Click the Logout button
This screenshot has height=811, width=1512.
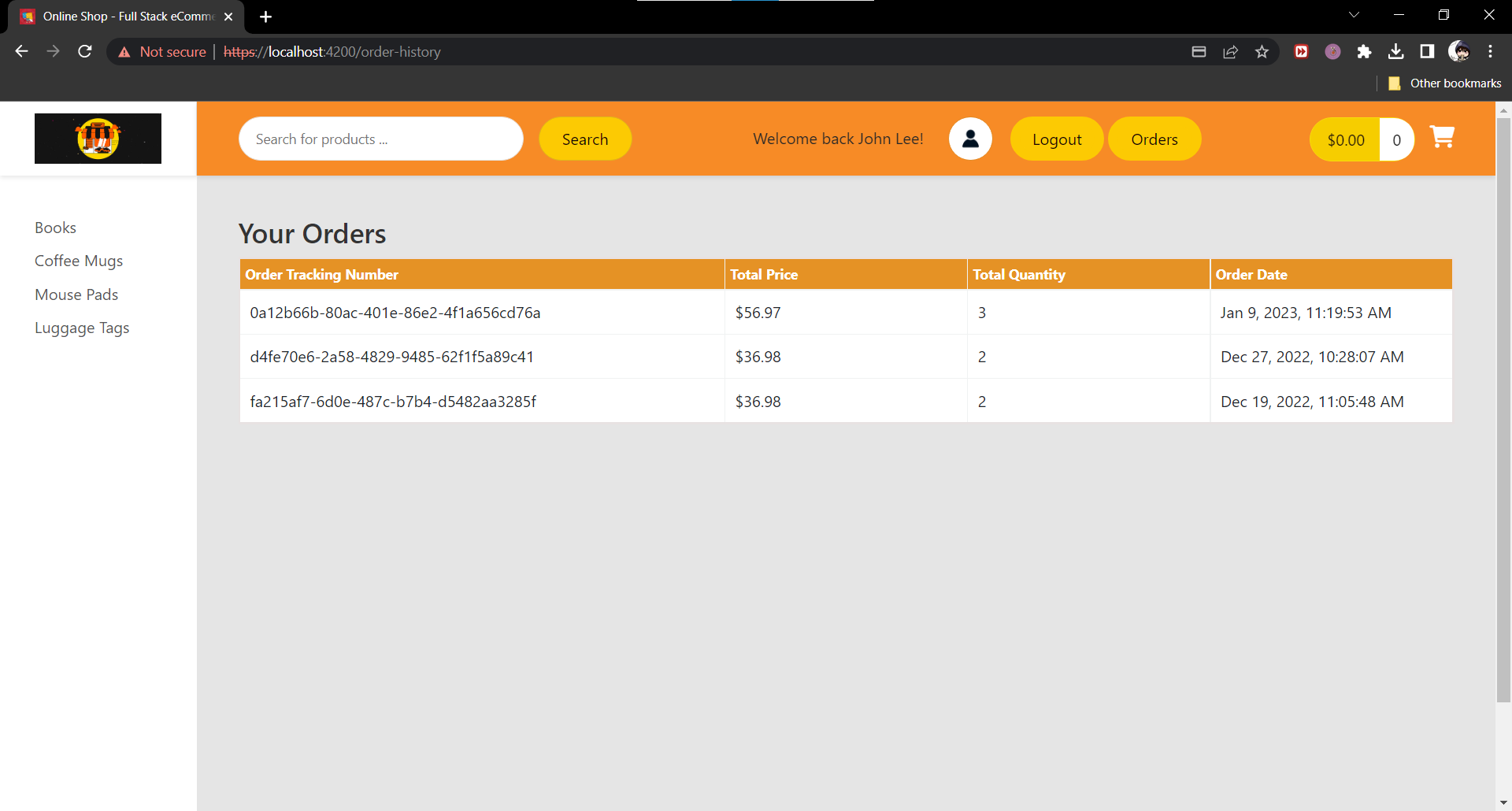1056,139
